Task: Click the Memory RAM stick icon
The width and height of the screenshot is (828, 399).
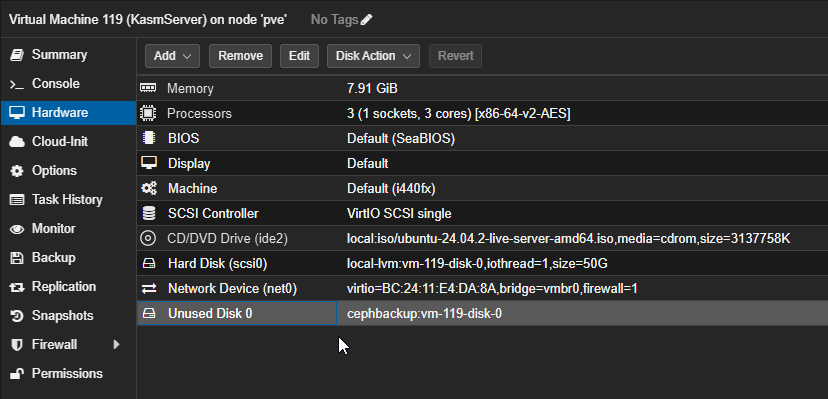Action: tap(148, 88)
